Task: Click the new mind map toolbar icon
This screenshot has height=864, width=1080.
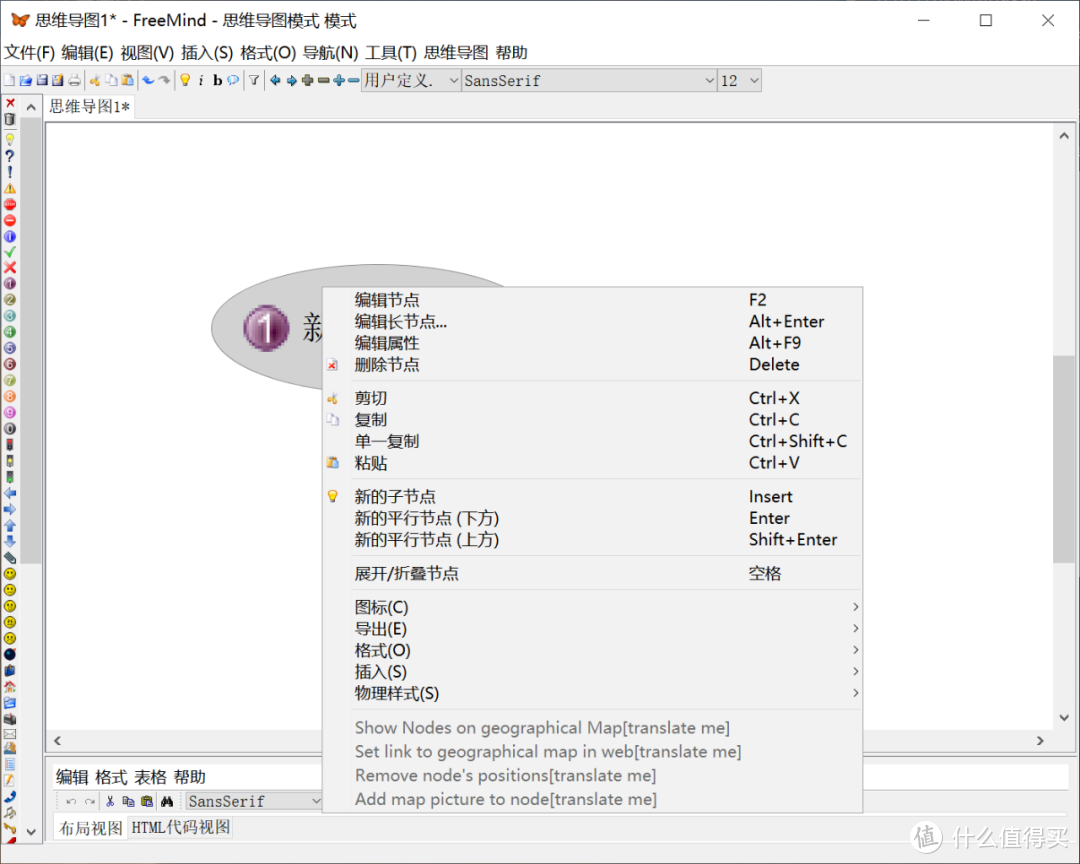Action: pos(9,81)
